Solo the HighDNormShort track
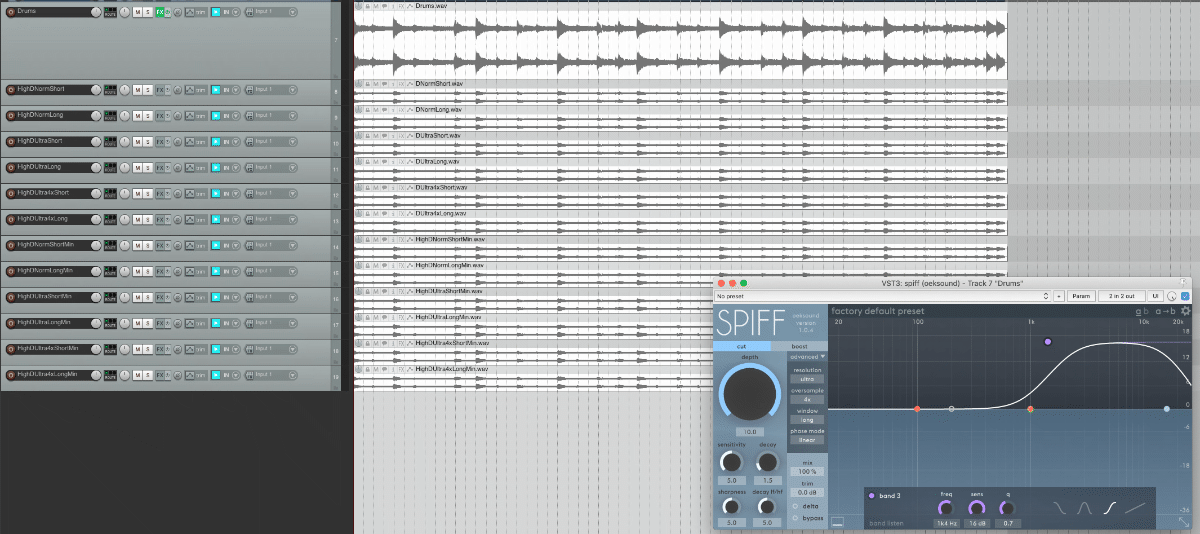The height and width of the screenshot is (534, 1200). 148,90
